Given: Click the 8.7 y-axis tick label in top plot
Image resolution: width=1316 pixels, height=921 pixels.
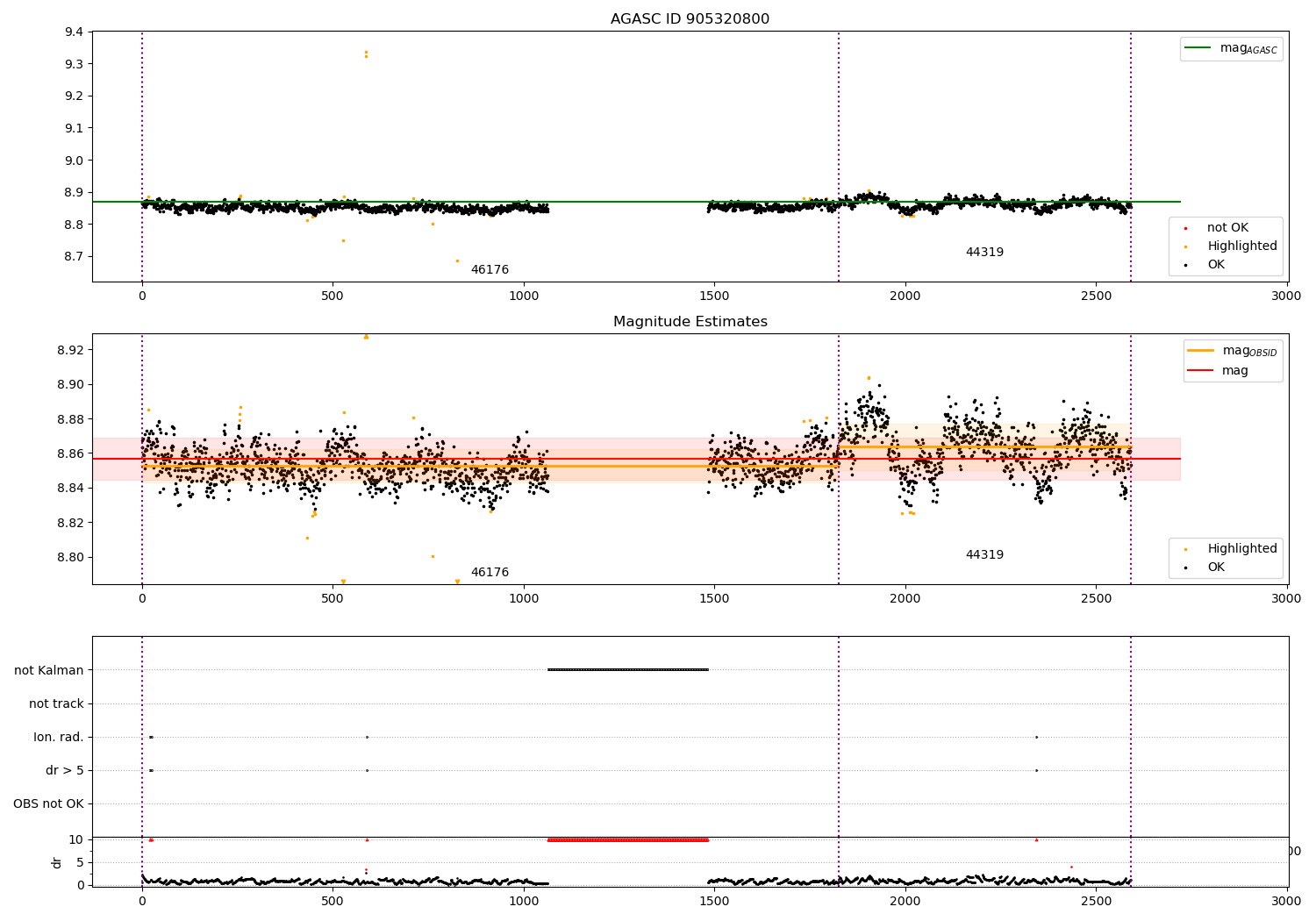Looking at the screenshot, I should tap(75, 257).
